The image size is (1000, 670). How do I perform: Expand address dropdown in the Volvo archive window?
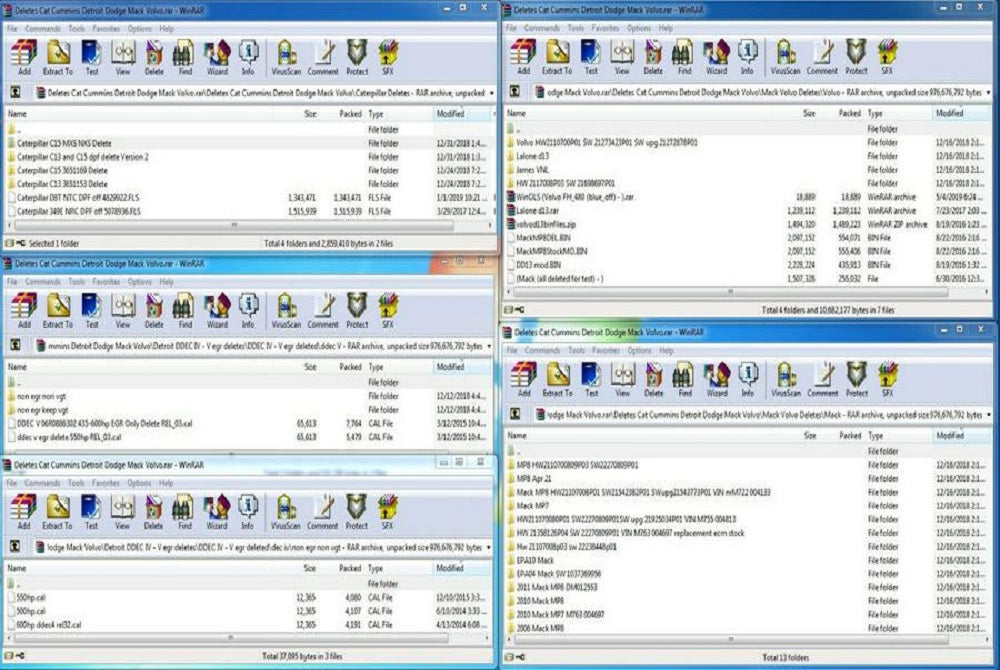(x=990, y=93)
